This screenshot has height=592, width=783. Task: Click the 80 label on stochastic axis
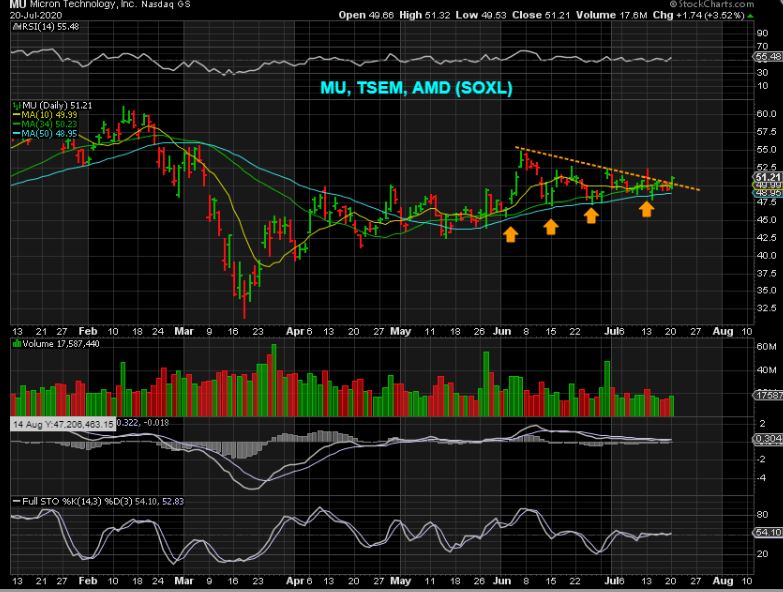tap(763, 514)
